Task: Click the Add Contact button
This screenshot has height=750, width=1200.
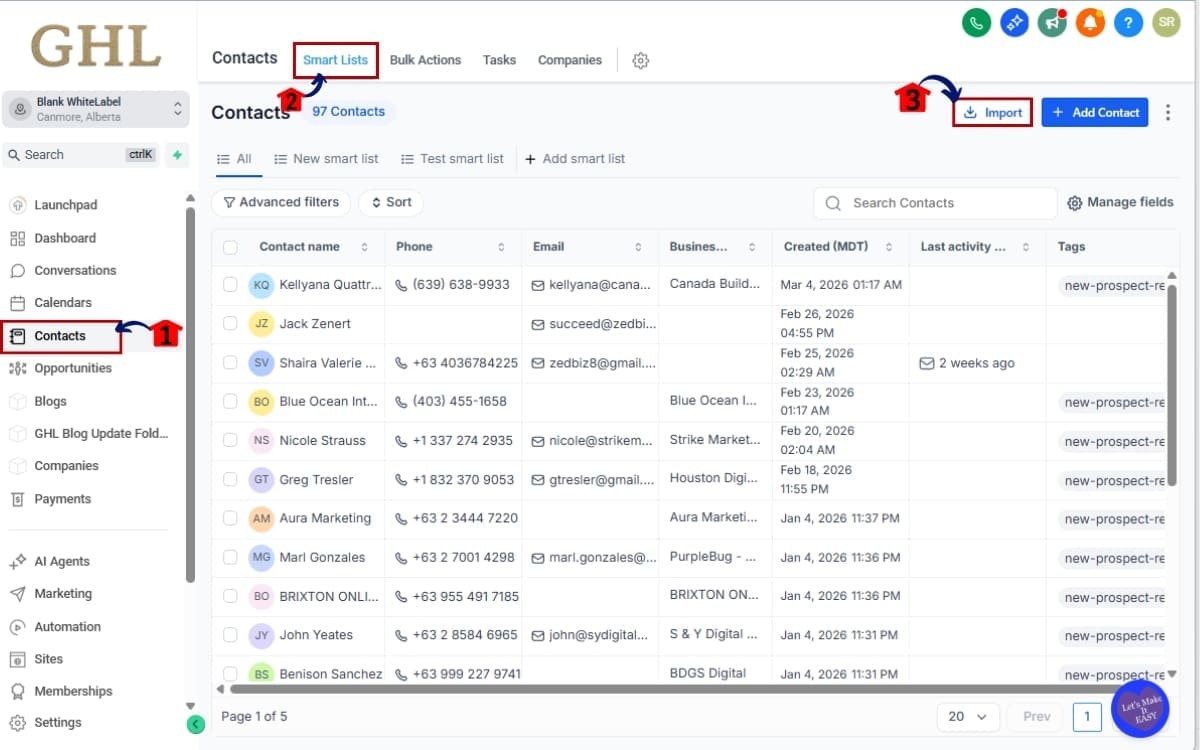Action: coord(1094,112)
